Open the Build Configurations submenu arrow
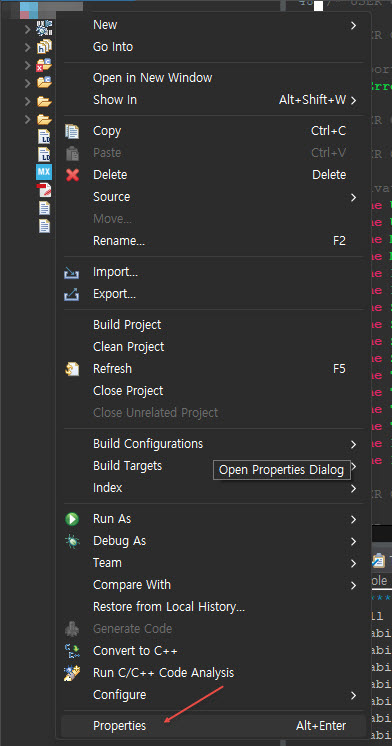Screen dimensions: 392x746 [353, 444]
